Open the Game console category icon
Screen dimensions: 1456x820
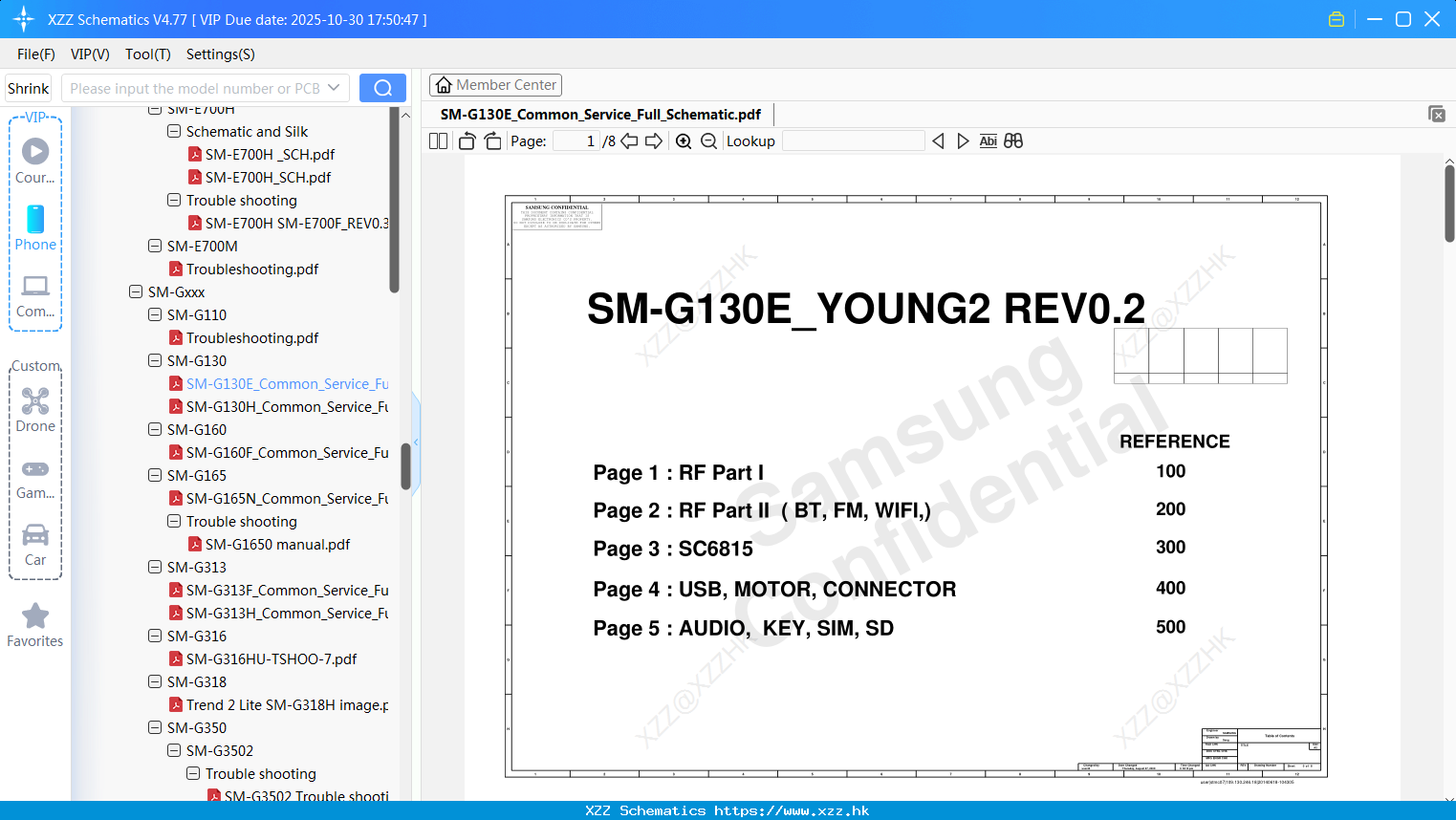click(x=35, y=479)
